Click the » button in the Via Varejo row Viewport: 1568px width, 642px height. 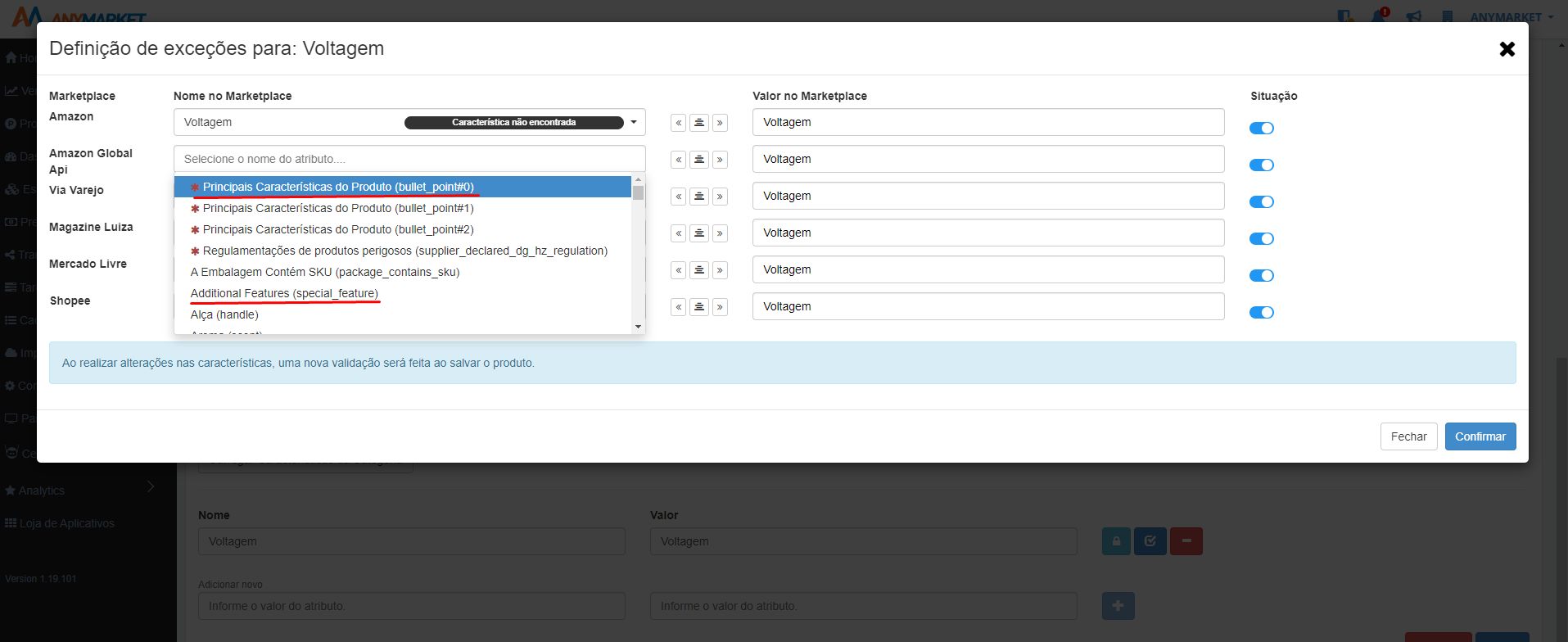click(x=720, y=197)
